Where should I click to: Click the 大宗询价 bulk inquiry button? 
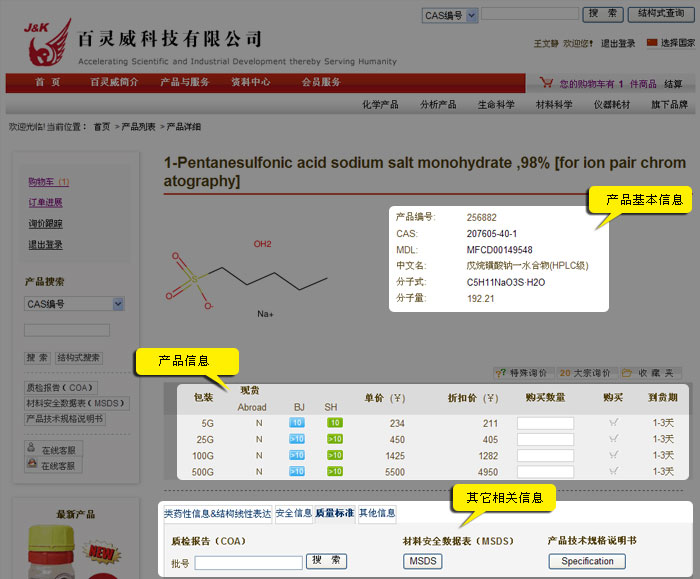(x=585, y=373)
